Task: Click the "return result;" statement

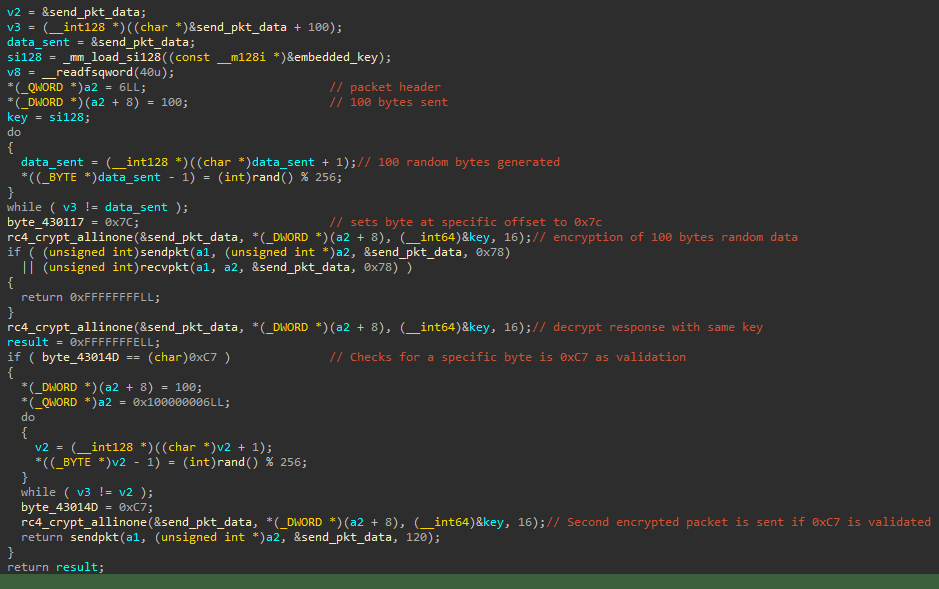Action: point(55,567)
